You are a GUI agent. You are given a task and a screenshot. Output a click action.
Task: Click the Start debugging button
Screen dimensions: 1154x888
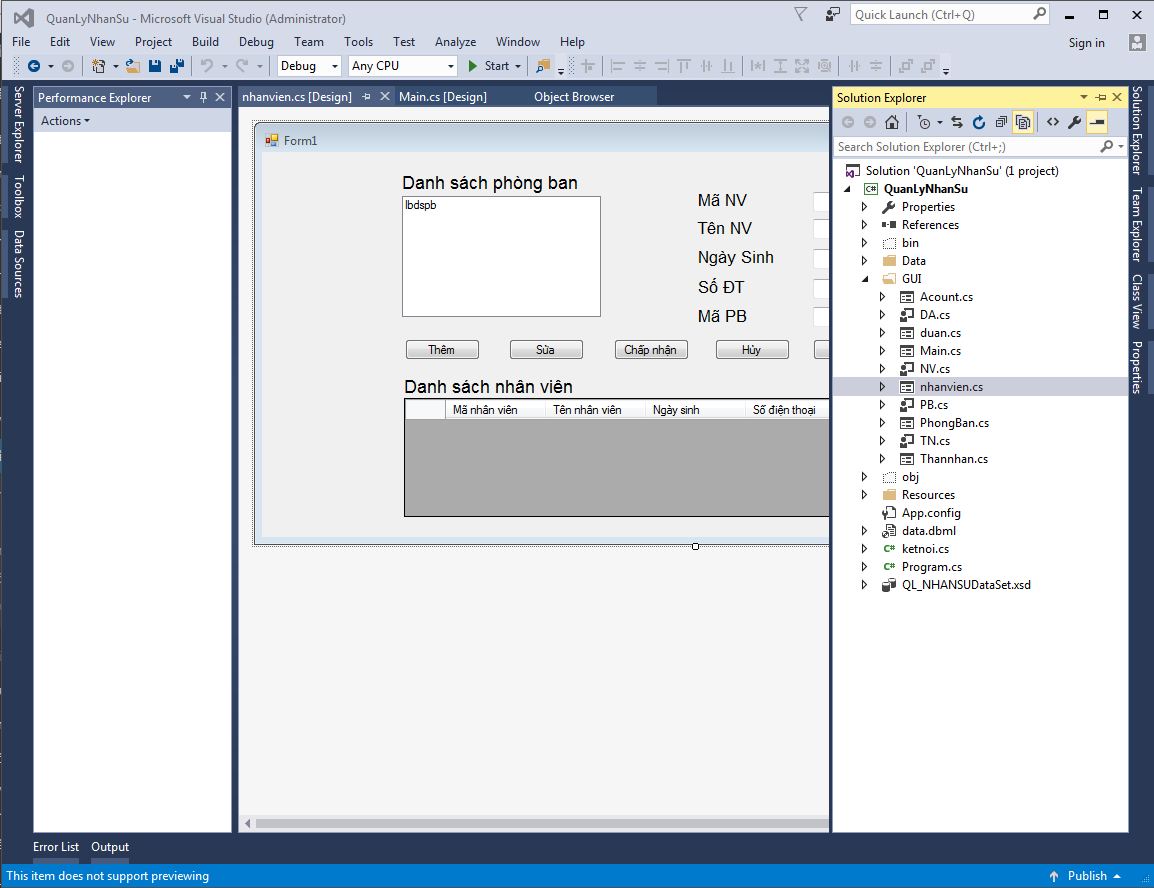point(488,65)
